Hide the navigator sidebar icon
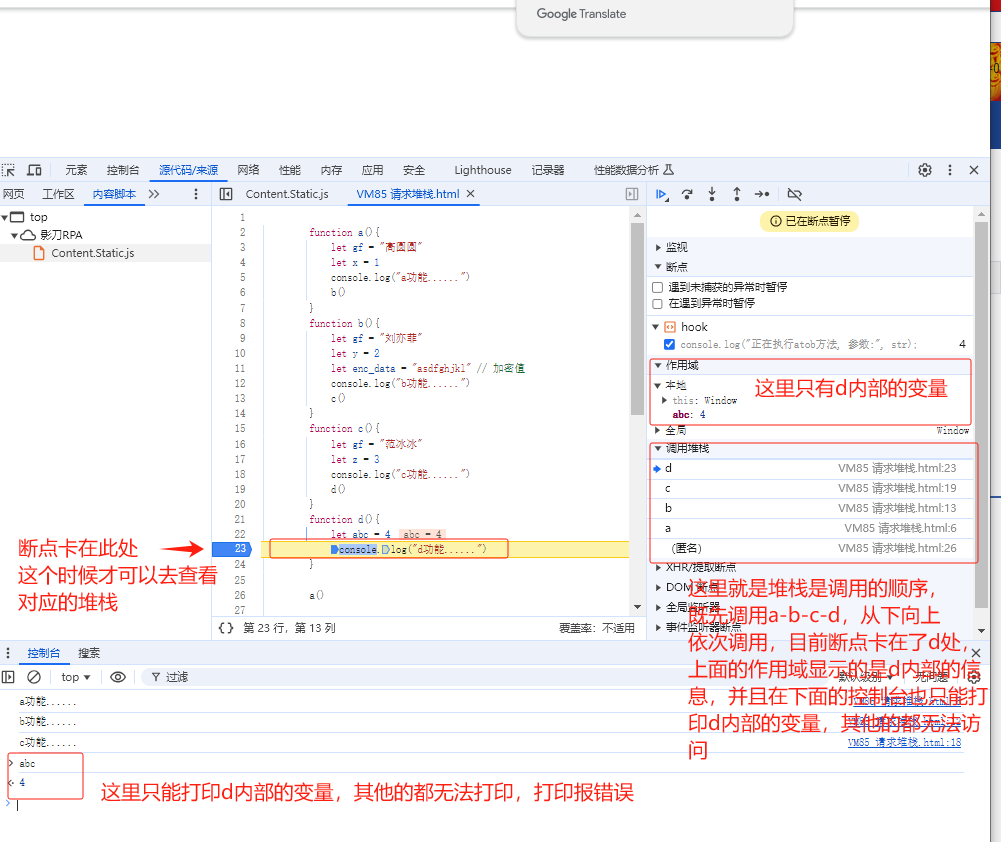 click(226, 194)
